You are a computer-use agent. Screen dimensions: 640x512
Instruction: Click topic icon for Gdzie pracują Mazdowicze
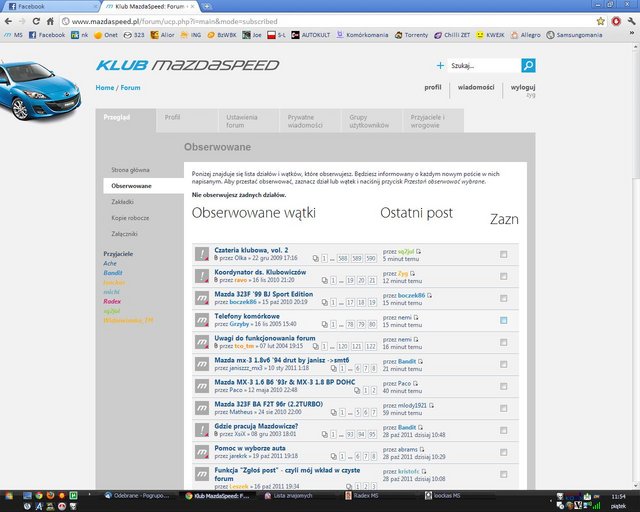point(202,430)
